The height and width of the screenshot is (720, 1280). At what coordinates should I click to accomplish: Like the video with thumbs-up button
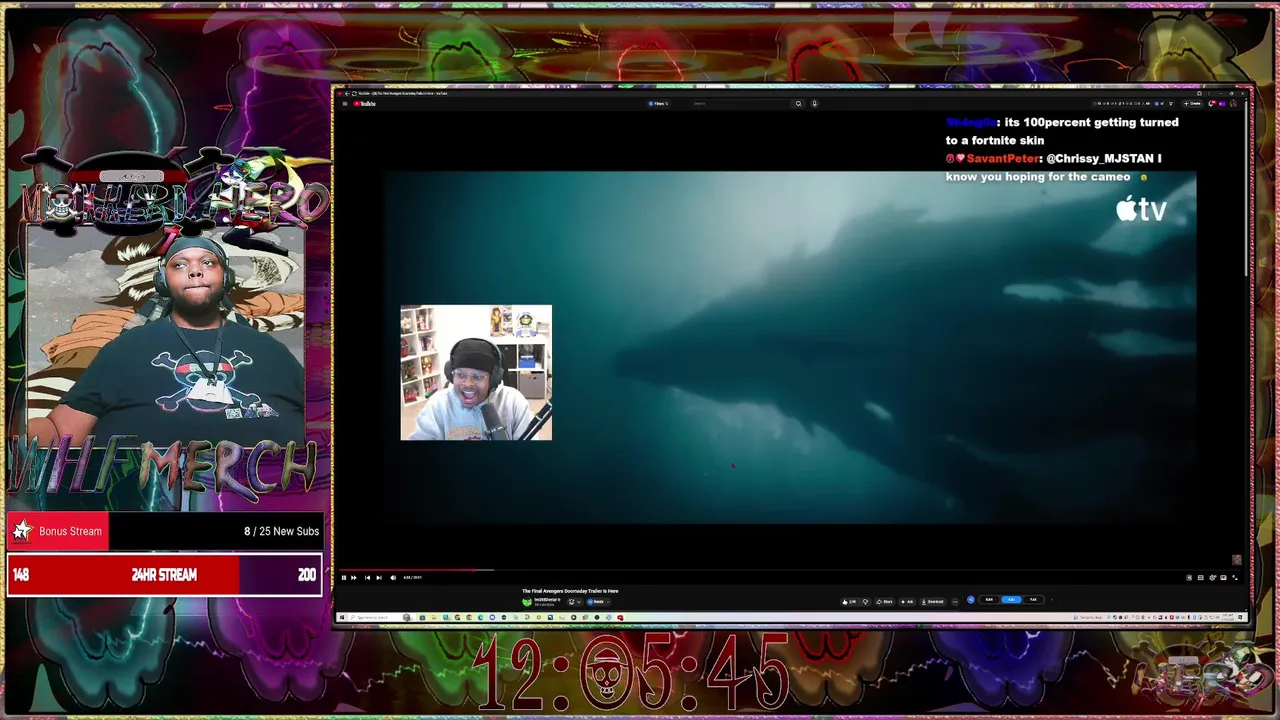coord(850,602)
